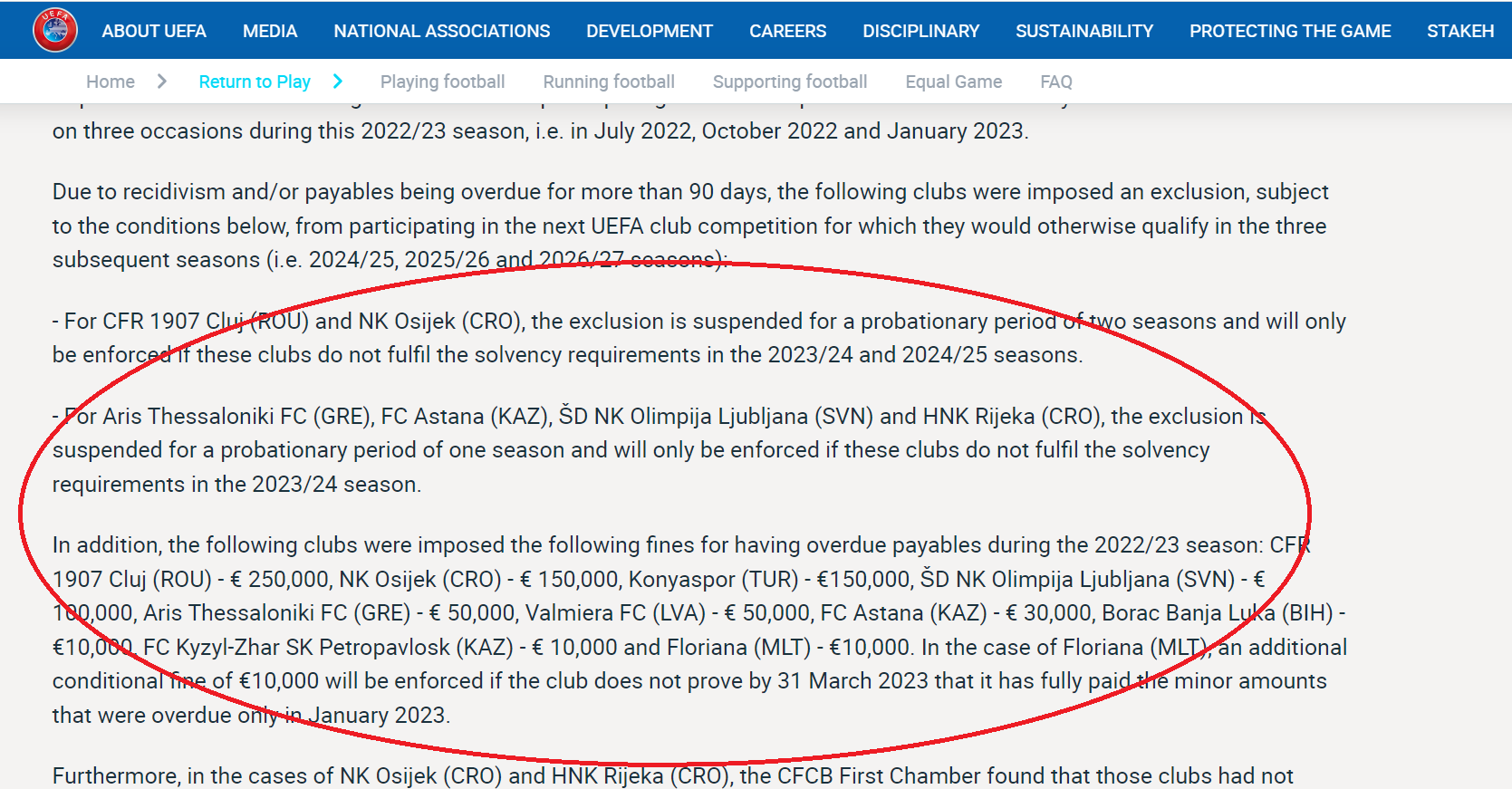
Task: Go to the Careers section
Action: 787,31
